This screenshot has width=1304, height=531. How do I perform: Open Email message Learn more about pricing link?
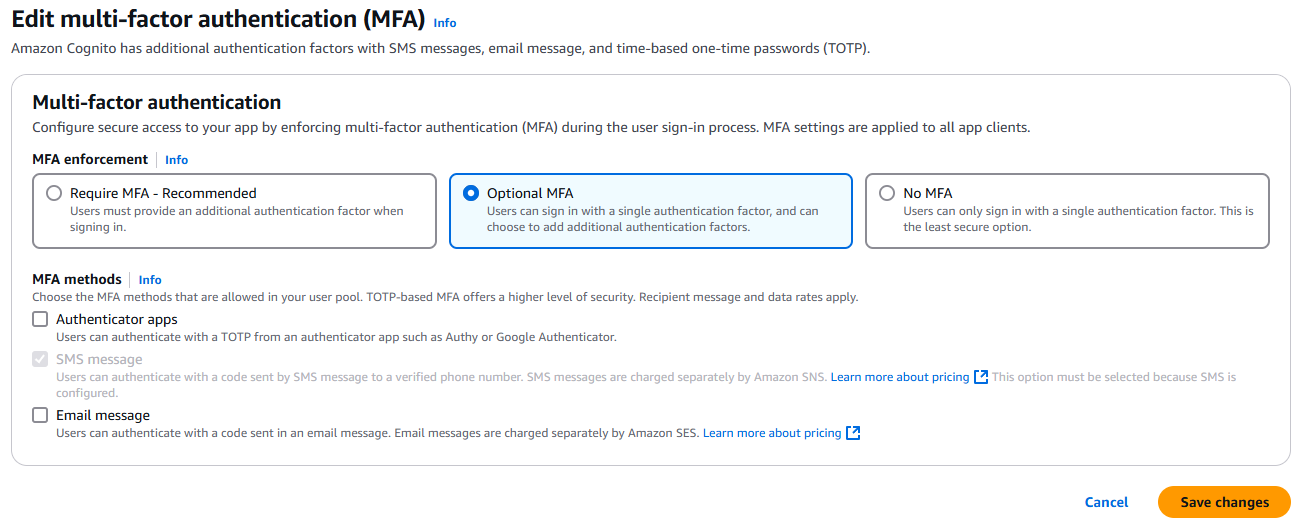point(772,433)
